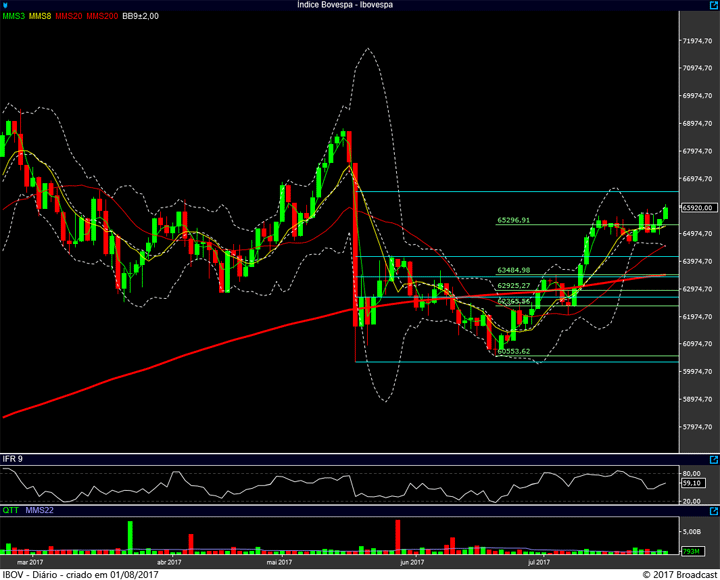720x580 pixels.
Task: Click the mar 2017 date label
Action: [x=30, y=562]
